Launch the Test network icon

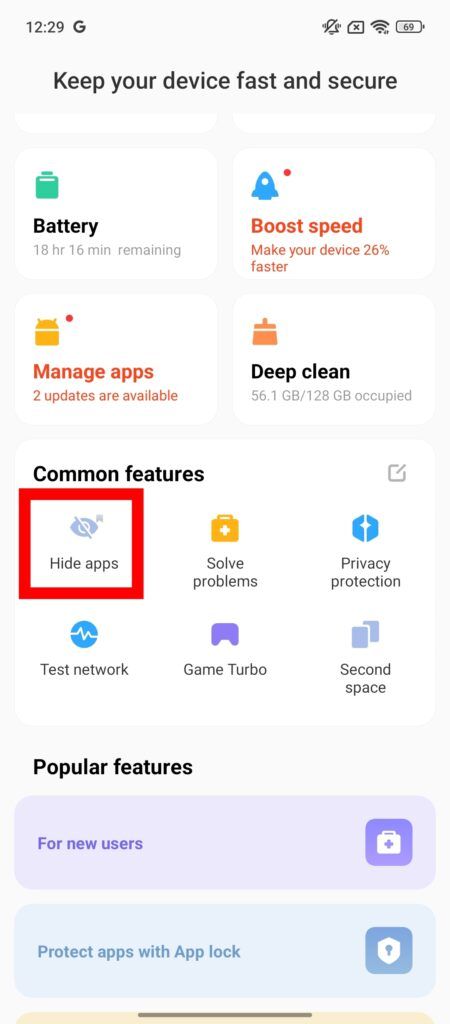tap(84, 634)
